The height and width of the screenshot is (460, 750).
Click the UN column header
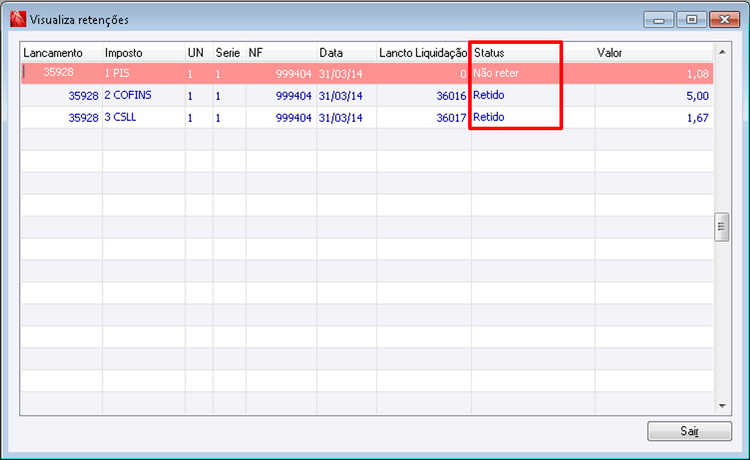coord(199,53)
